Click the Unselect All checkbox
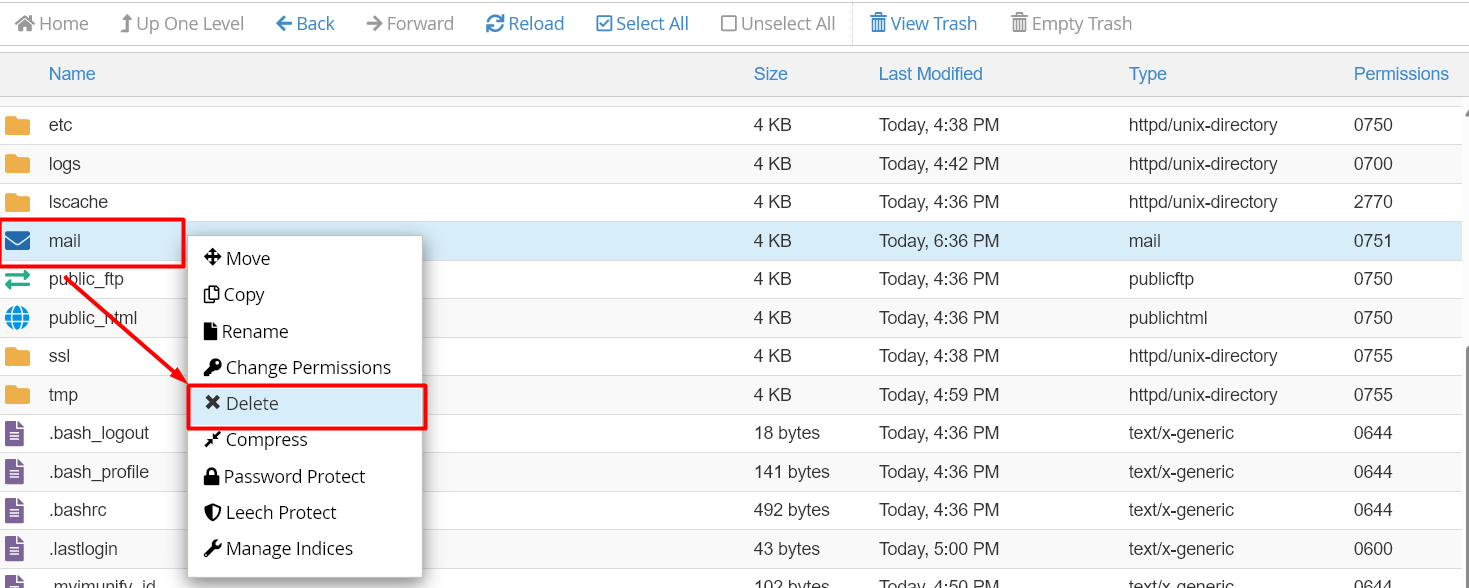 729,23
